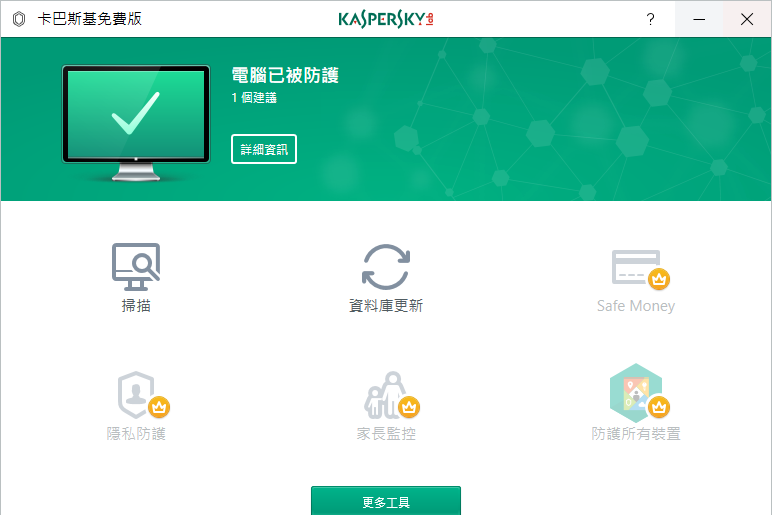Click the 卡巴斯基免費版 window title

point(90,19)
